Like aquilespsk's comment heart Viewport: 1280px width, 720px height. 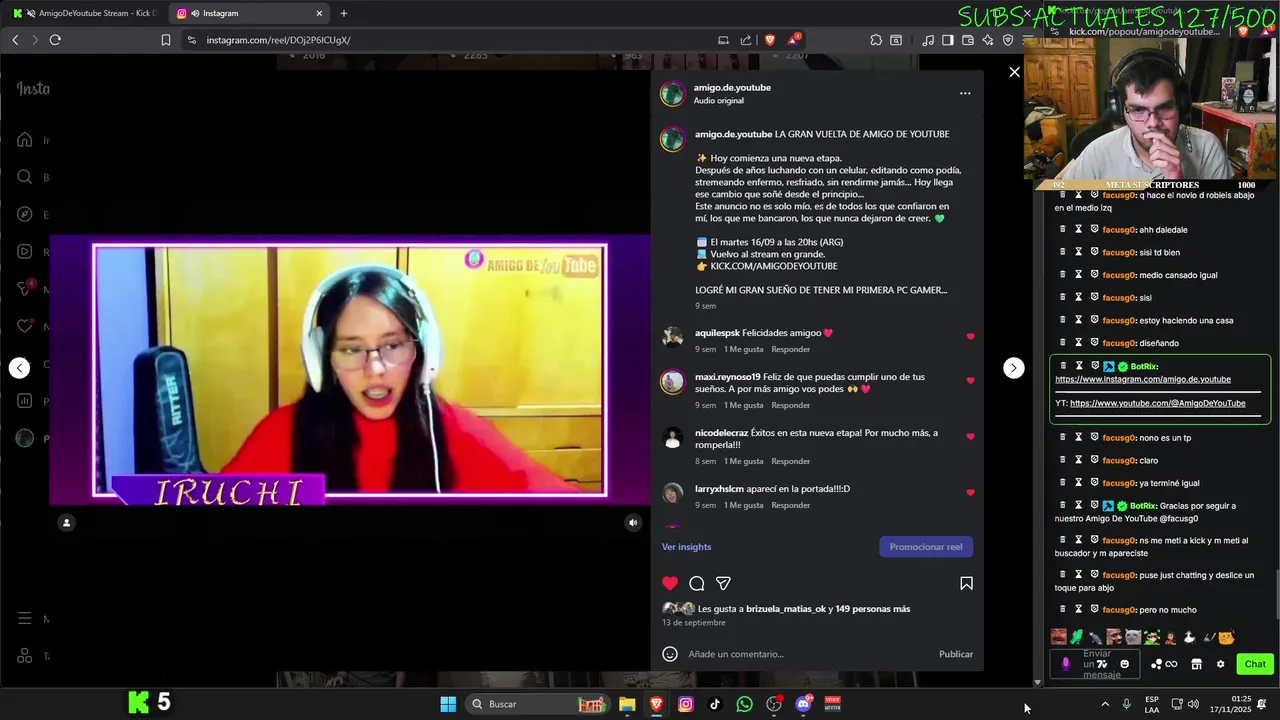coord(970,337)
